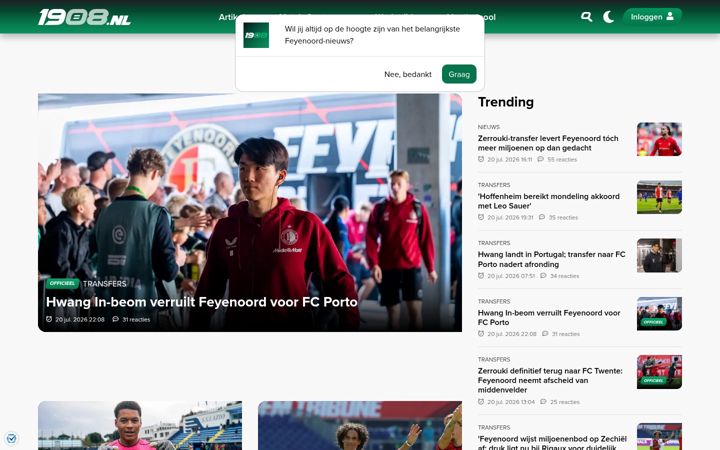Click clock icon beside 20 jul. 2026 19:31
The width and height of the screenshot is (720, 450).
pos(481,217)
